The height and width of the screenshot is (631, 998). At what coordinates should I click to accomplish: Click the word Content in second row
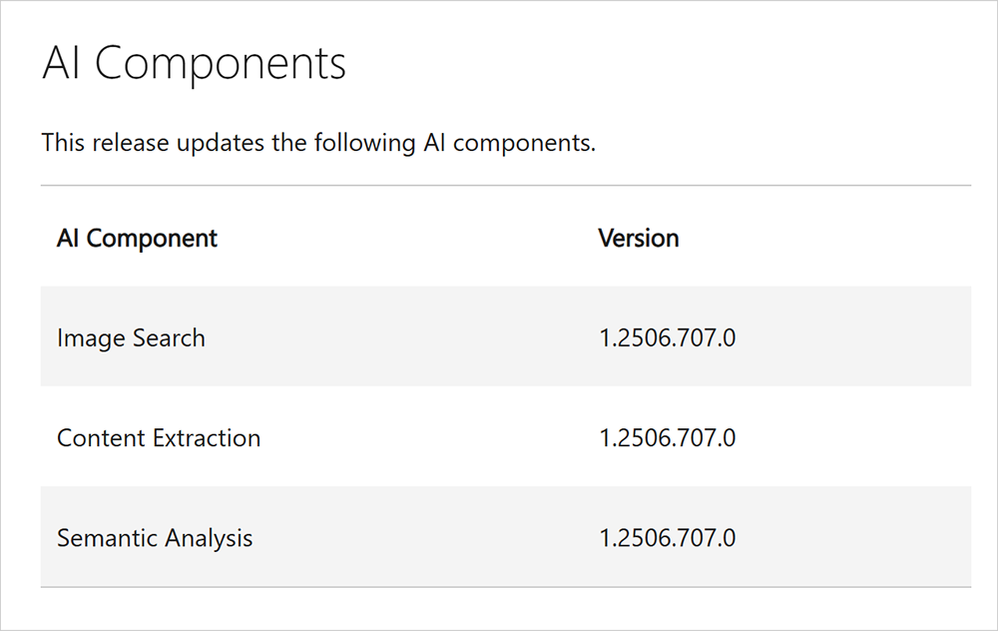(x=101, y=438)
